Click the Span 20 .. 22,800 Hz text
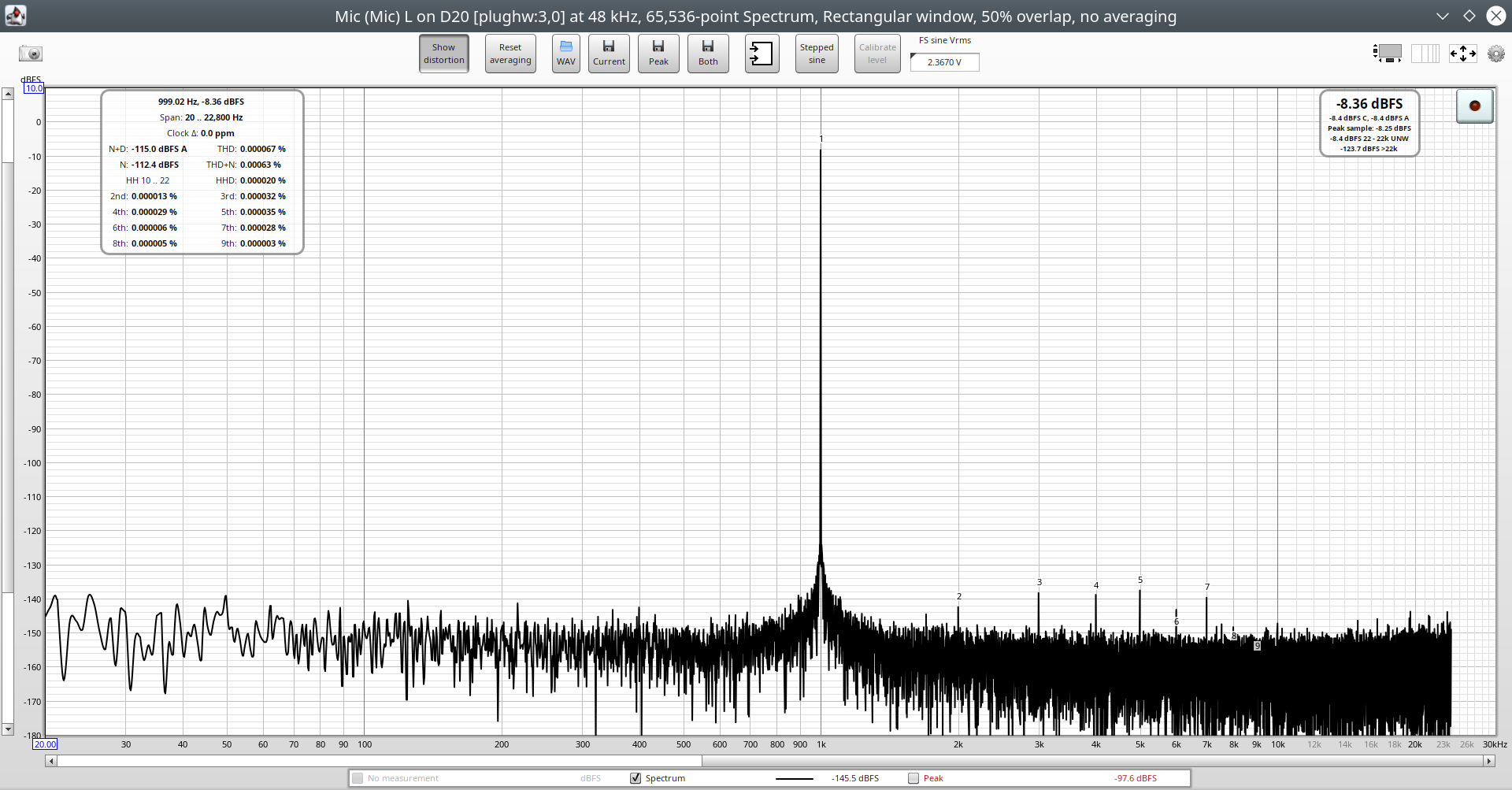 [201, 117]
